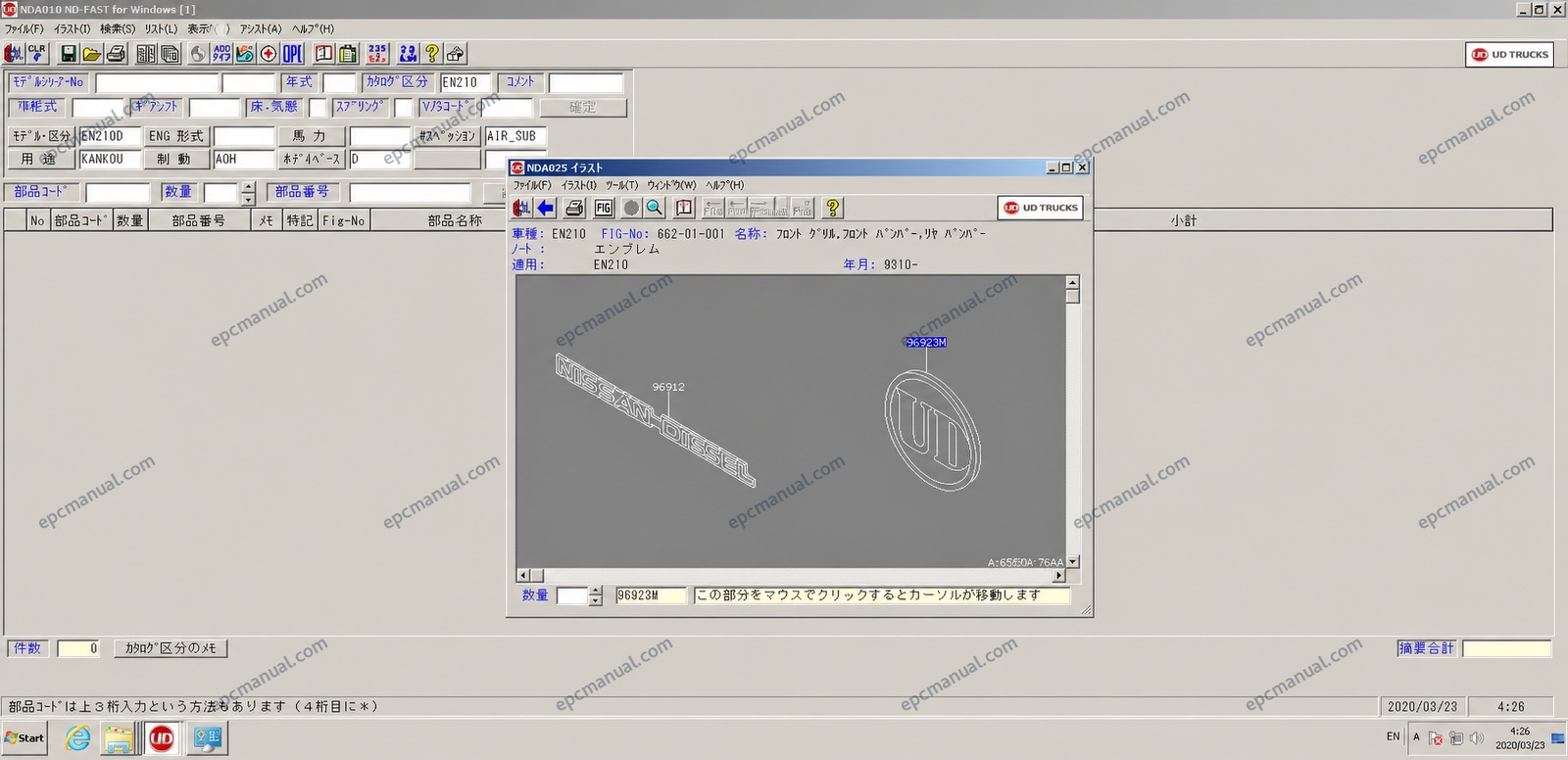Click the 確定 confirm button
Image resolution: width=1568 pixels, height=760 pixels.
(x=583, y=108)
